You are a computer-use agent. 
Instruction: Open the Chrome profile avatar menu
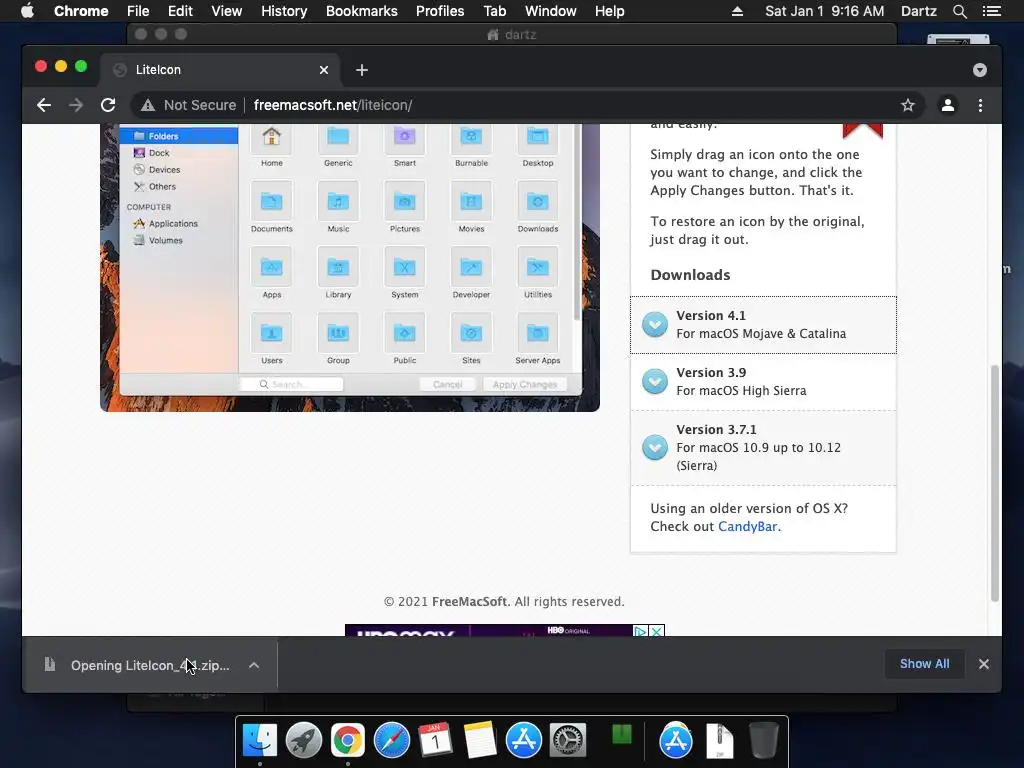pyautogui.click(x=948, y=105)
